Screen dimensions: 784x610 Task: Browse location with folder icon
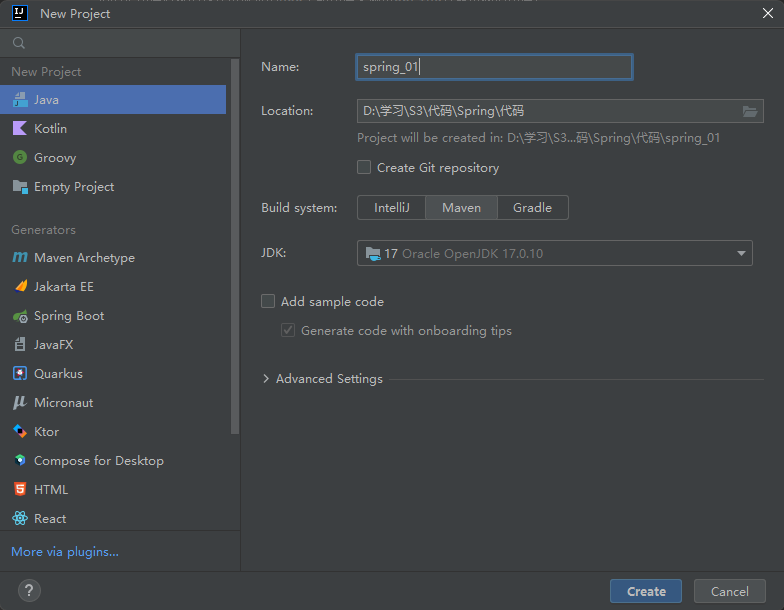[x=750, y=111]
